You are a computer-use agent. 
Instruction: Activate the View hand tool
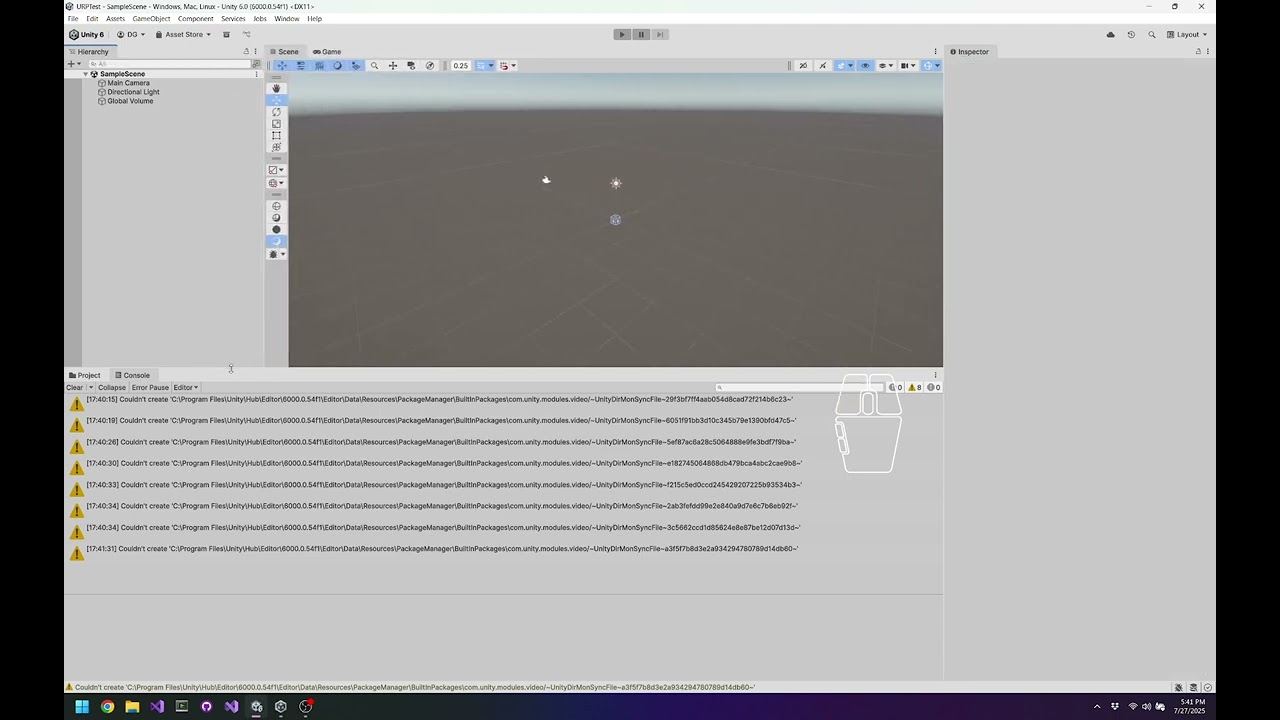pyautogui.click(x=276, y=89)
